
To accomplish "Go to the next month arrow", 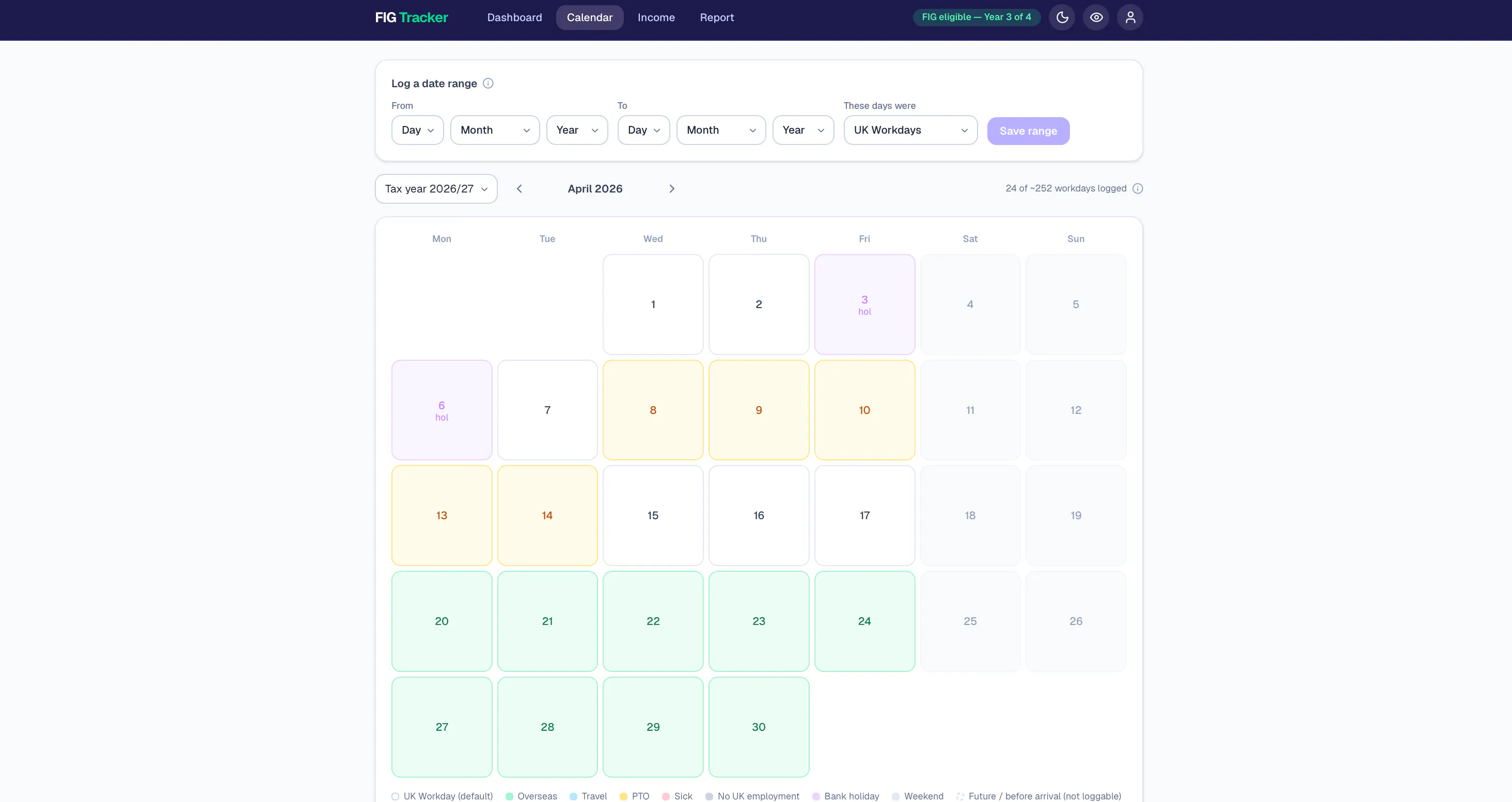I will (x=671, y=189).
